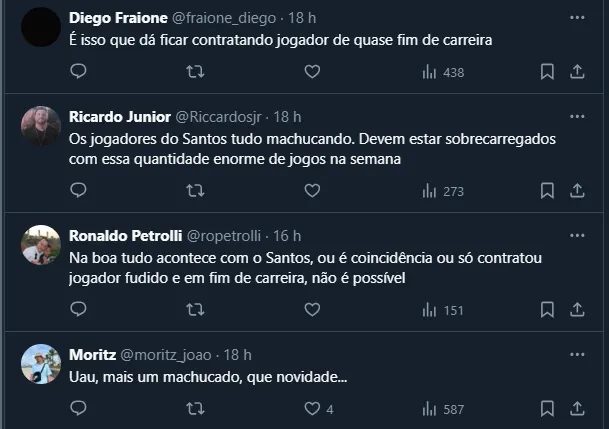Share Diego Fraione's tweet
Image resolution: width=609 pixels, height=429 pixels.
point(577,72)
